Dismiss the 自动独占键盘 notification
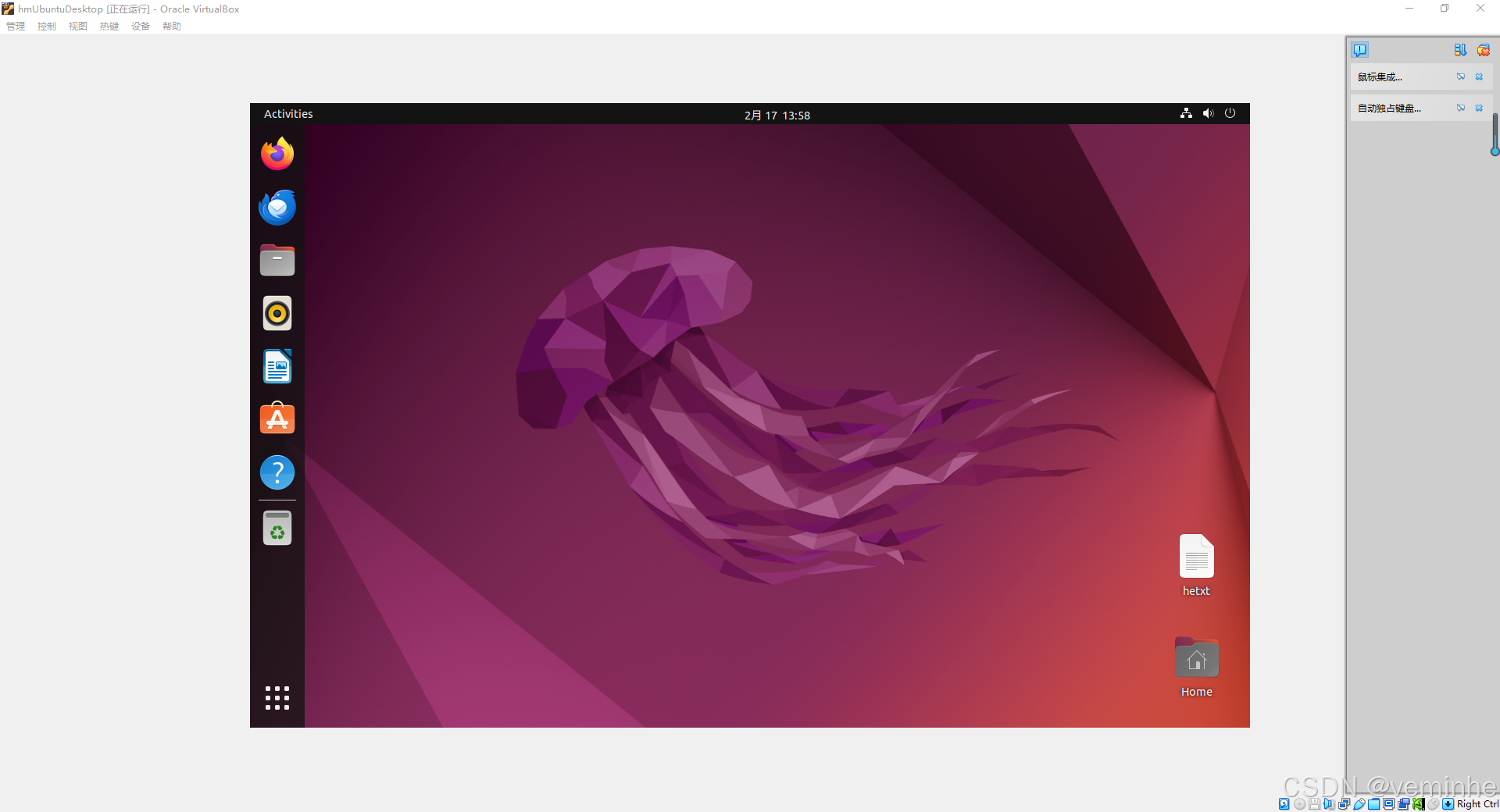This screenshot has width=1500, height=812. 1479,108
